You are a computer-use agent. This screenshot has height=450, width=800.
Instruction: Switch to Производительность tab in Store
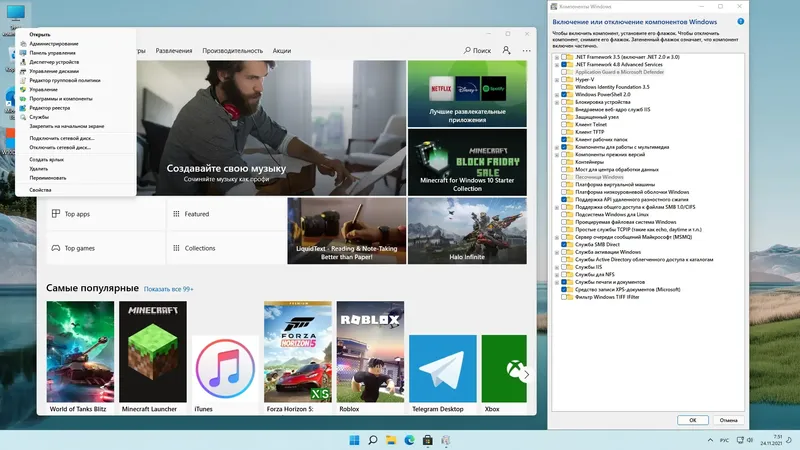pyautogui.click(x=233, y=51)
